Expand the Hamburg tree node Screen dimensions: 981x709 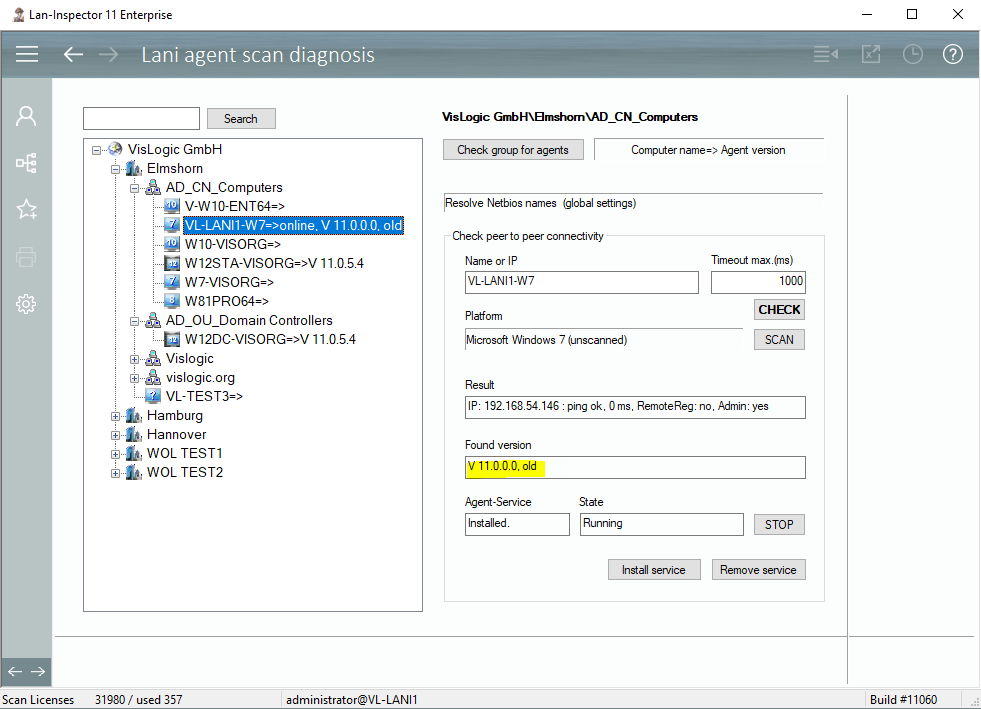coord(116,416)
